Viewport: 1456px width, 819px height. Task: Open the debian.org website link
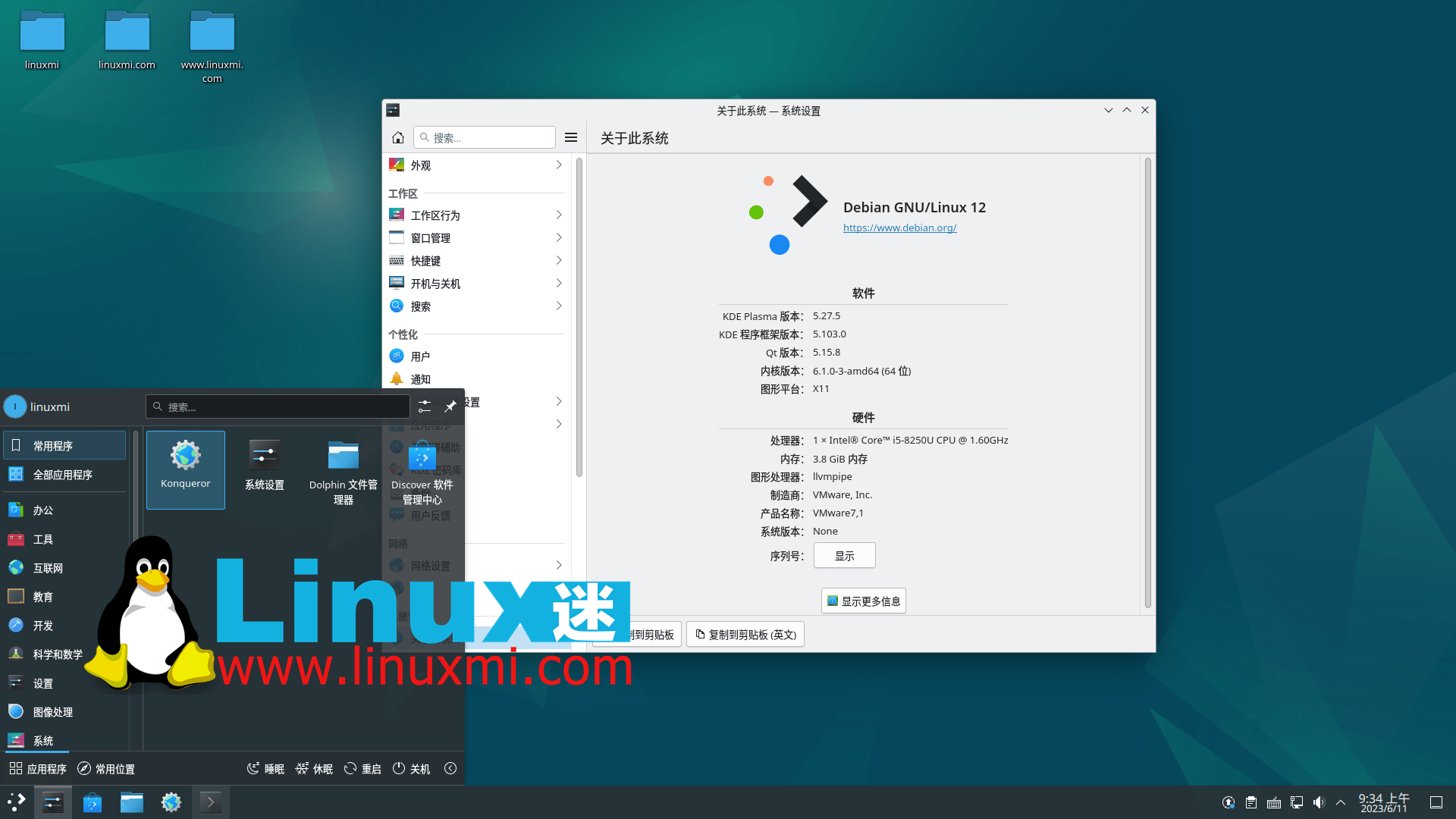(899, 227)
